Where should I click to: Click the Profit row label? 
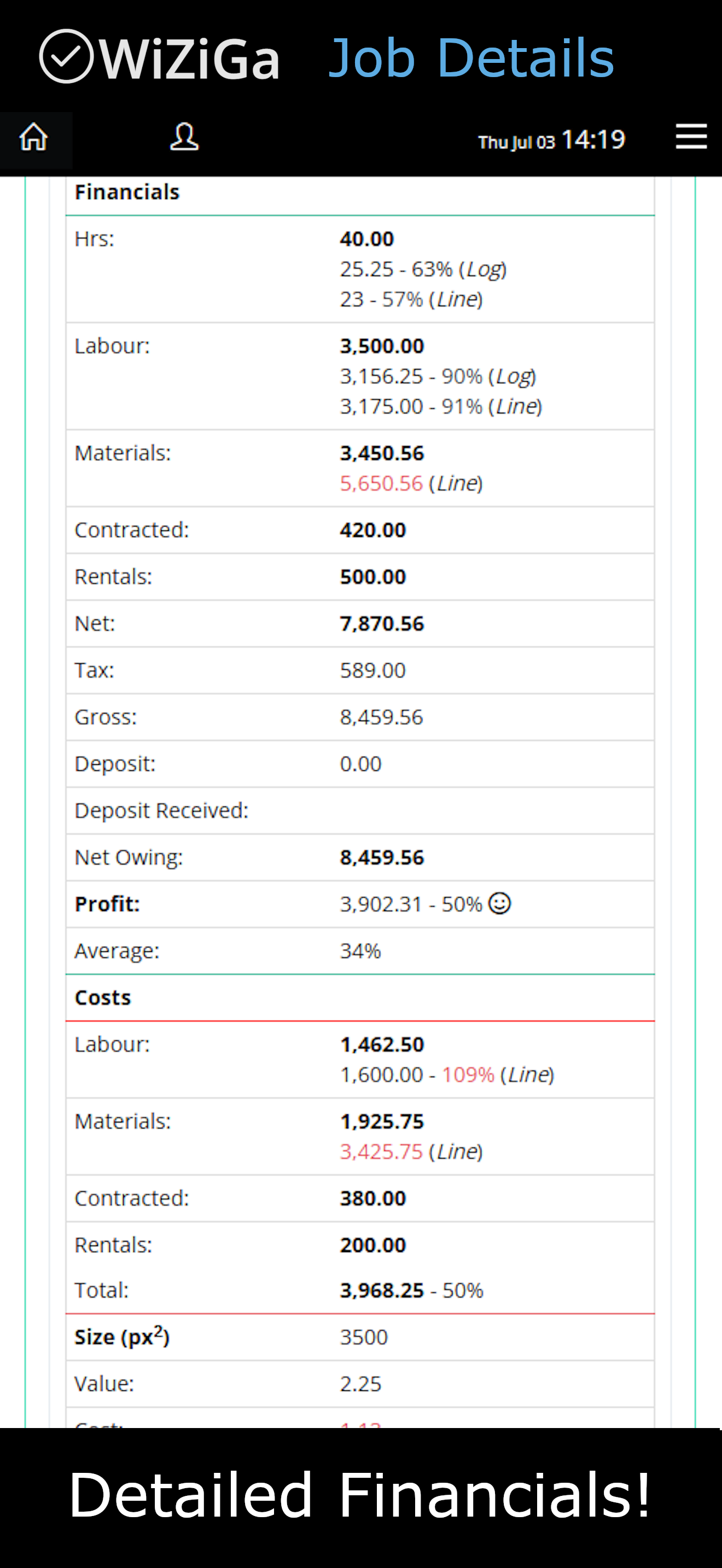[107, 904]
